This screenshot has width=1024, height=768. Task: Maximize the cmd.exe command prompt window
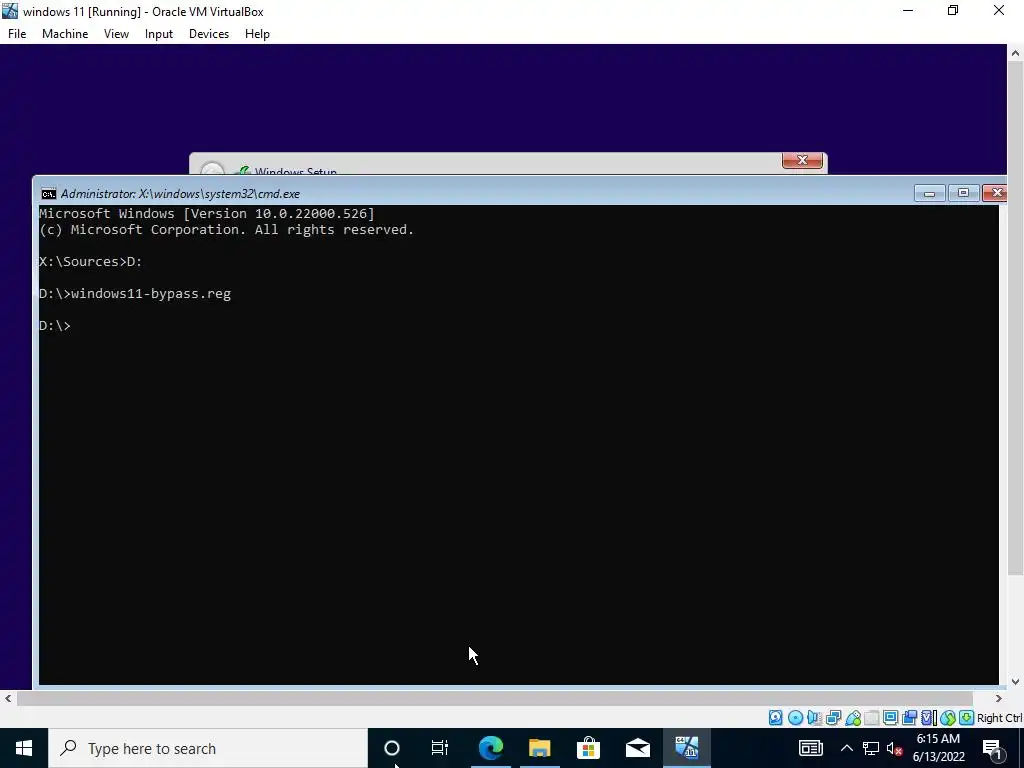point(963,193)
